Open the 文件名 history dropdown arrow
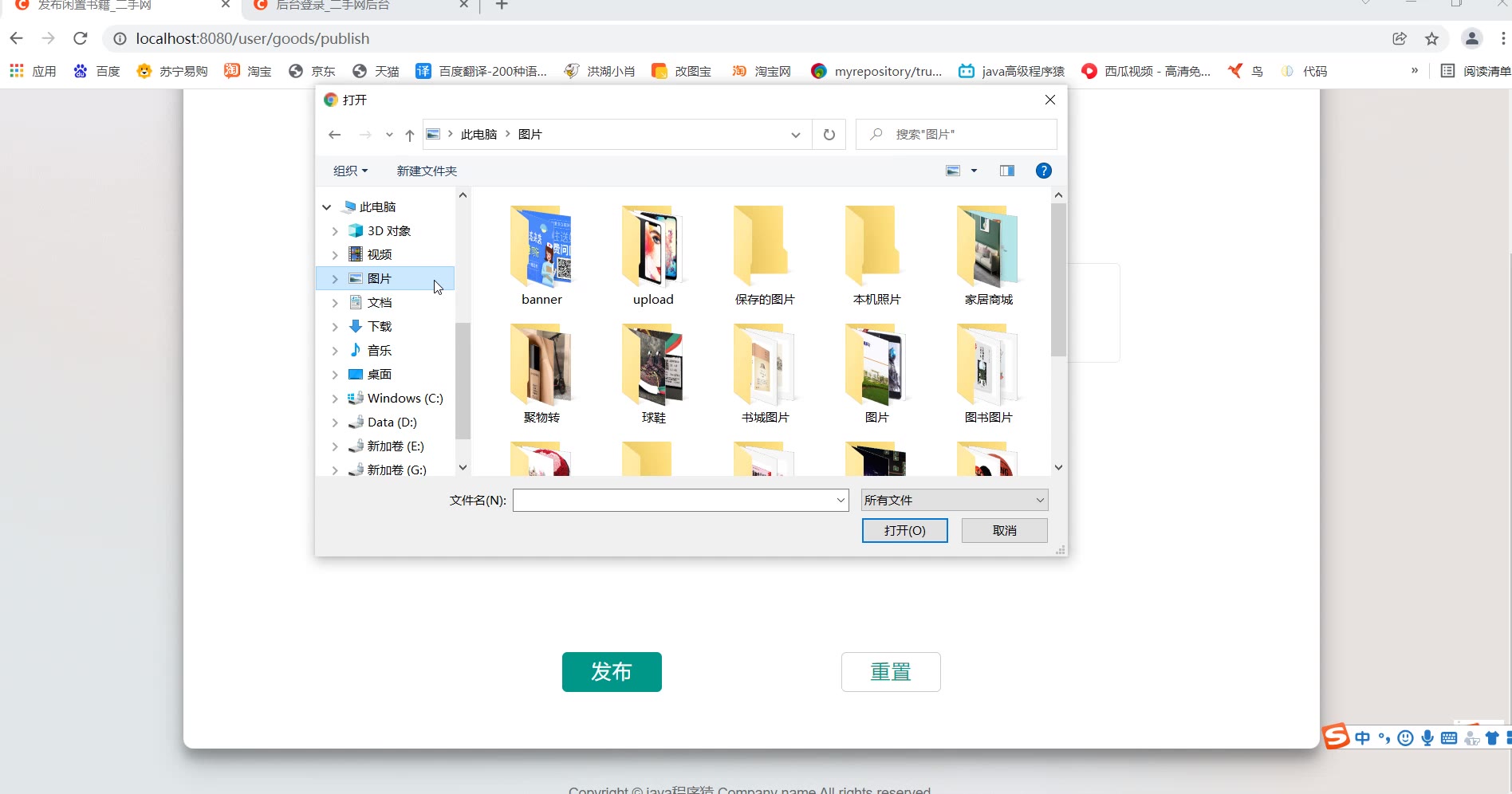 [x=841, y=501]
